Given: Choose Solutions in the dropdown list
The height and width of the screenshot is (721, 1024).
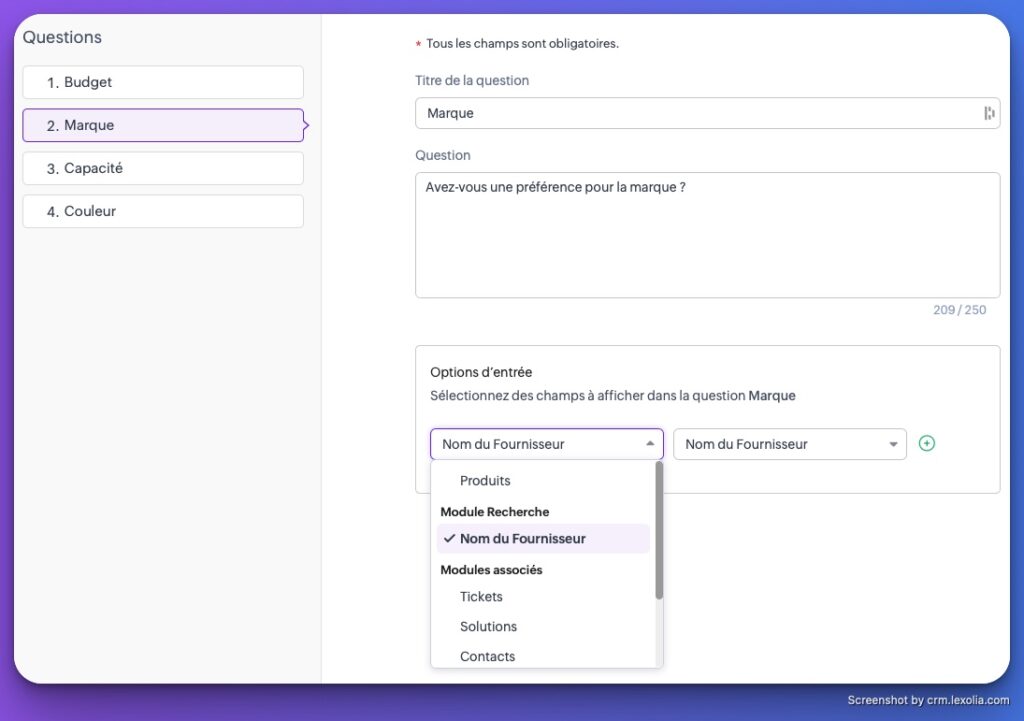Looking at the screenshot, I should (x=543, y=627).
